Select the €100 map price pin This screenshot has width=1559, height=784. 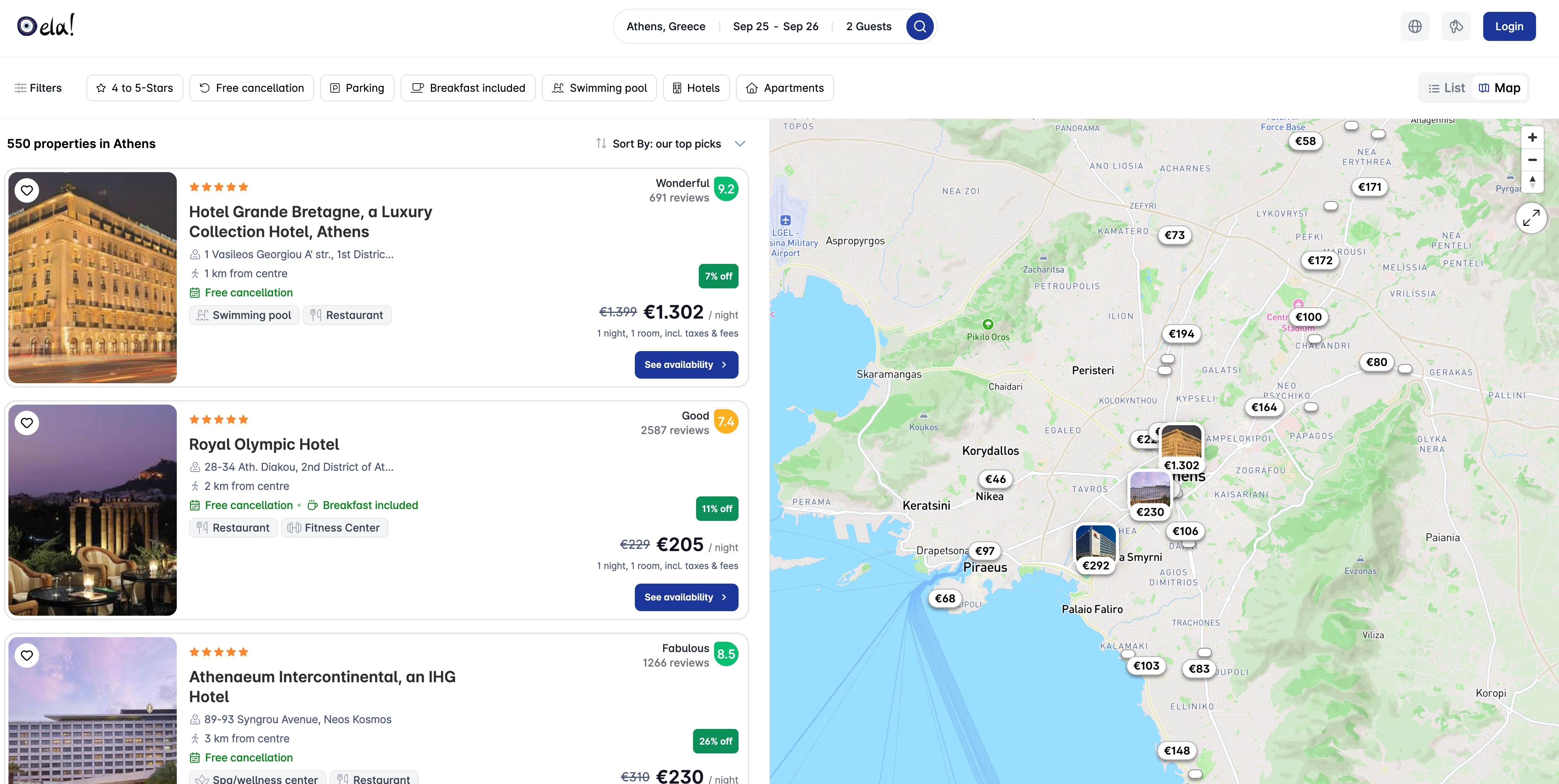[x=1308, y=317]
